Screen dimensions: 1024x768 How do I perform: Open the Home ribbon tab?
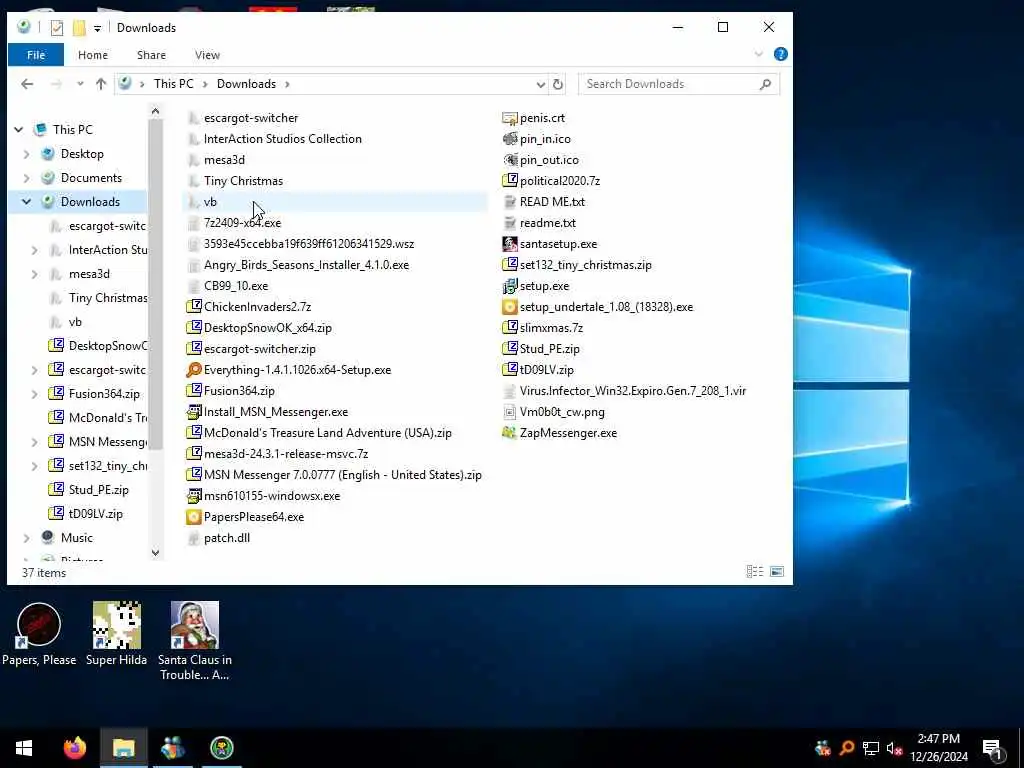click(x=93, y=55)
